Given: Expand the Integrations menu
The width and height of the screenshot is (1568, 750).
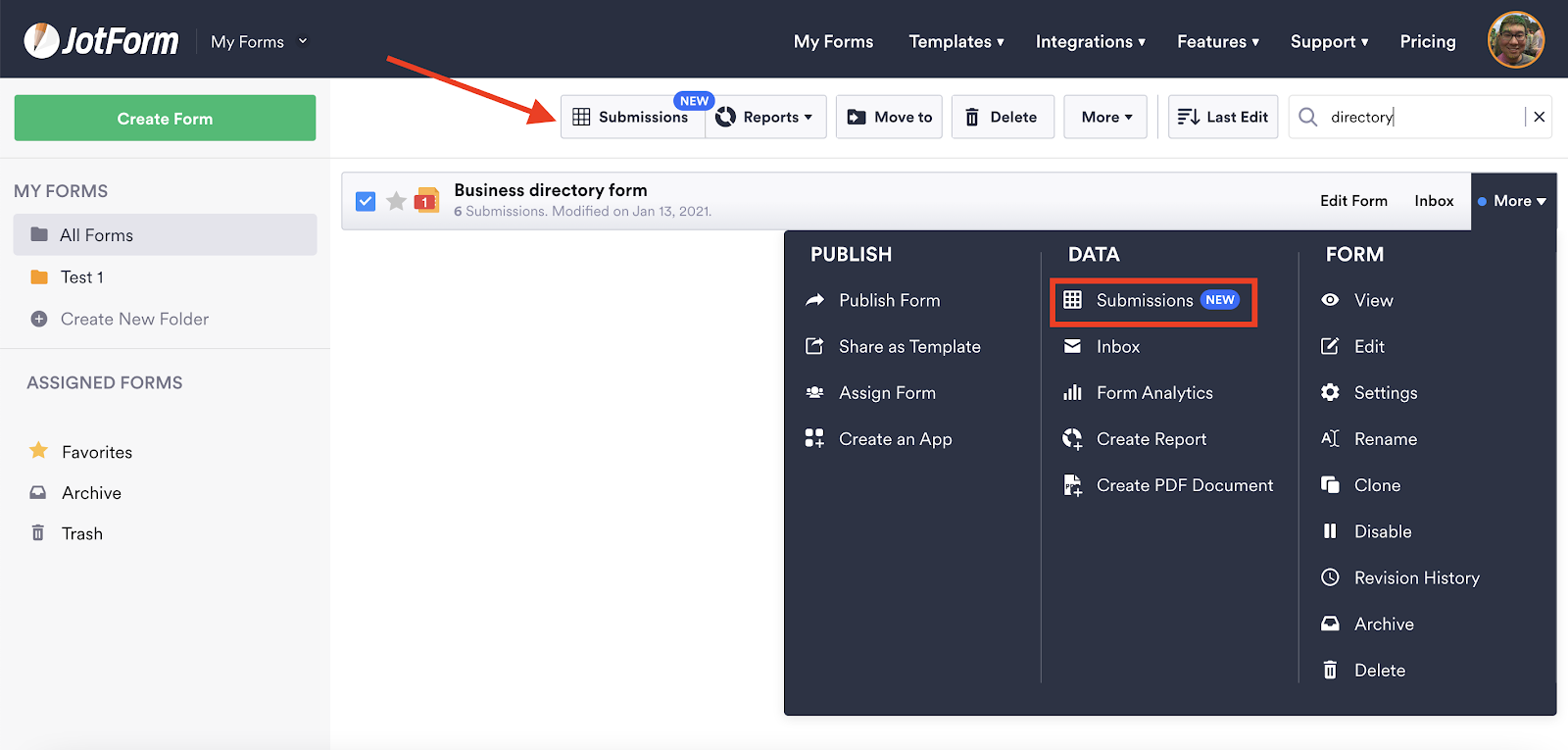Looking at the screenshot, I should 1091,41.
